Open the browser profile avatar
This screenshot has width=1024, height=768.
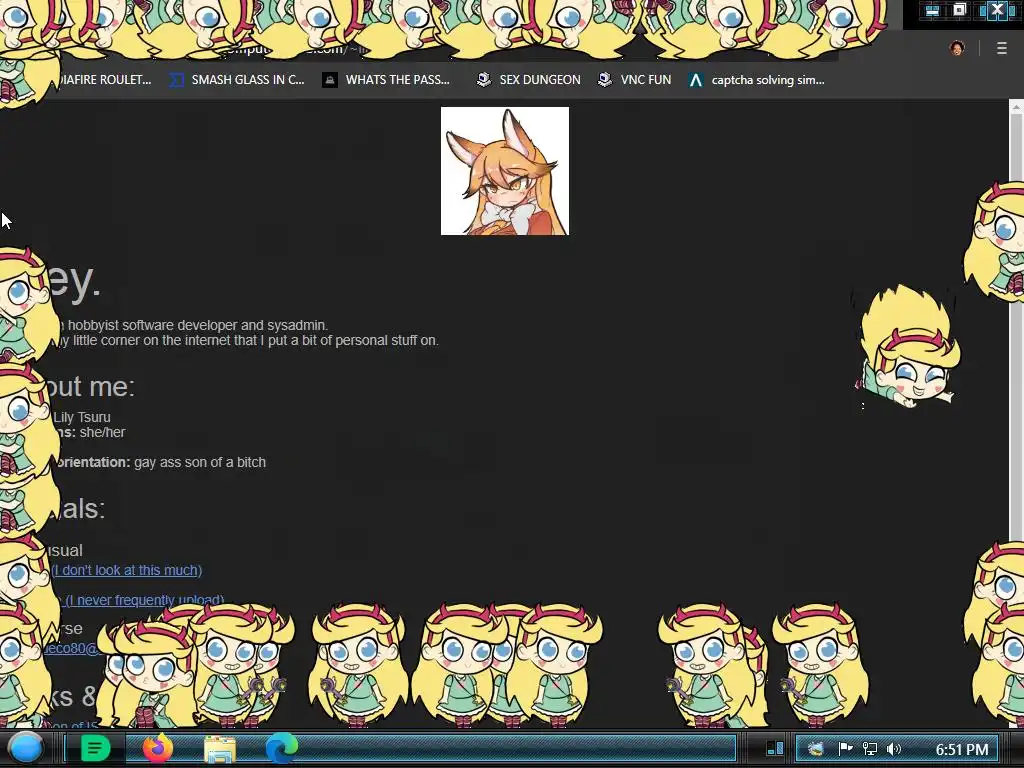click(957, 48)
